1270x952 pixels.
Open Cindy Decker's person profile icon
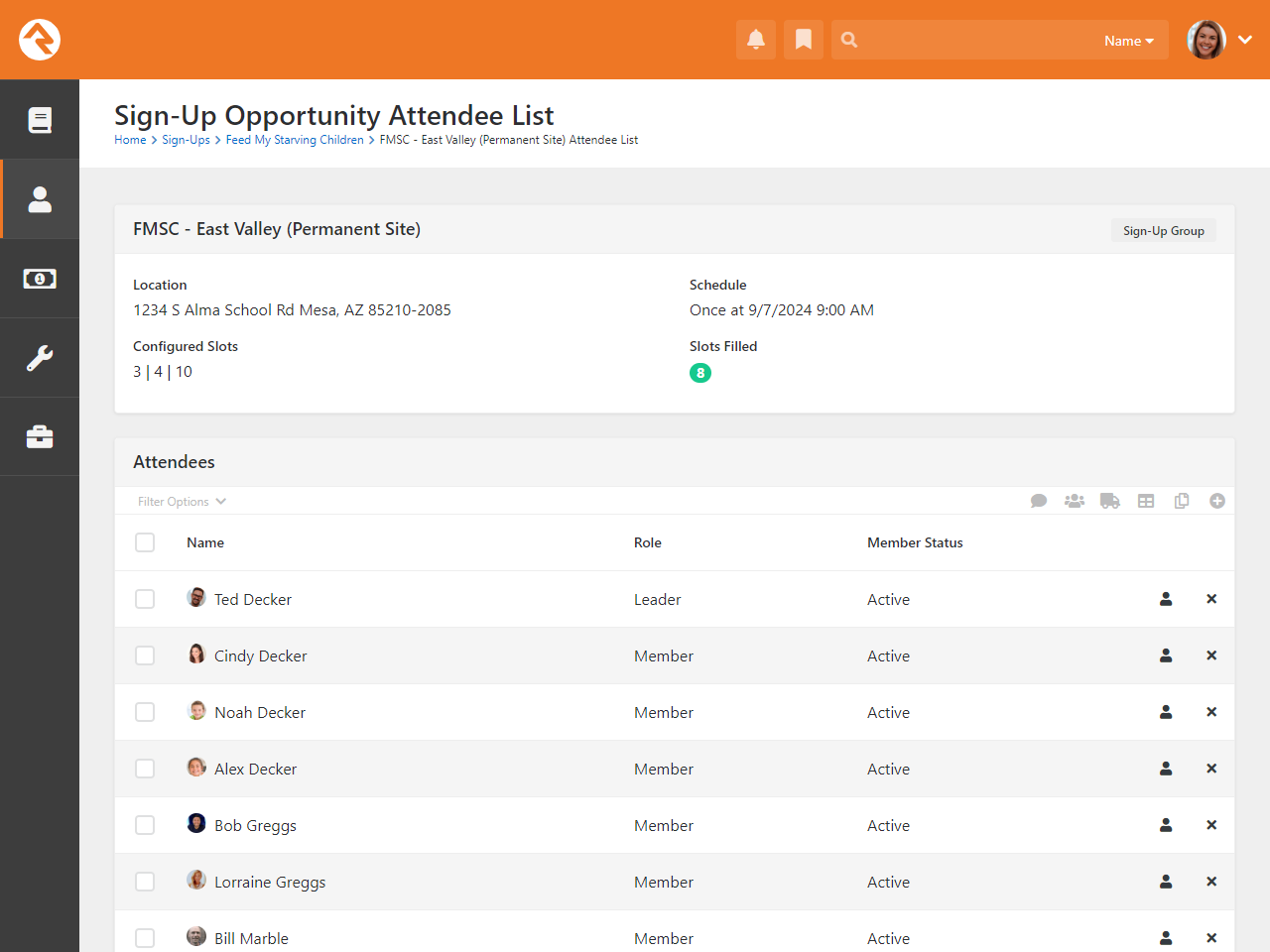point(1166,655)
